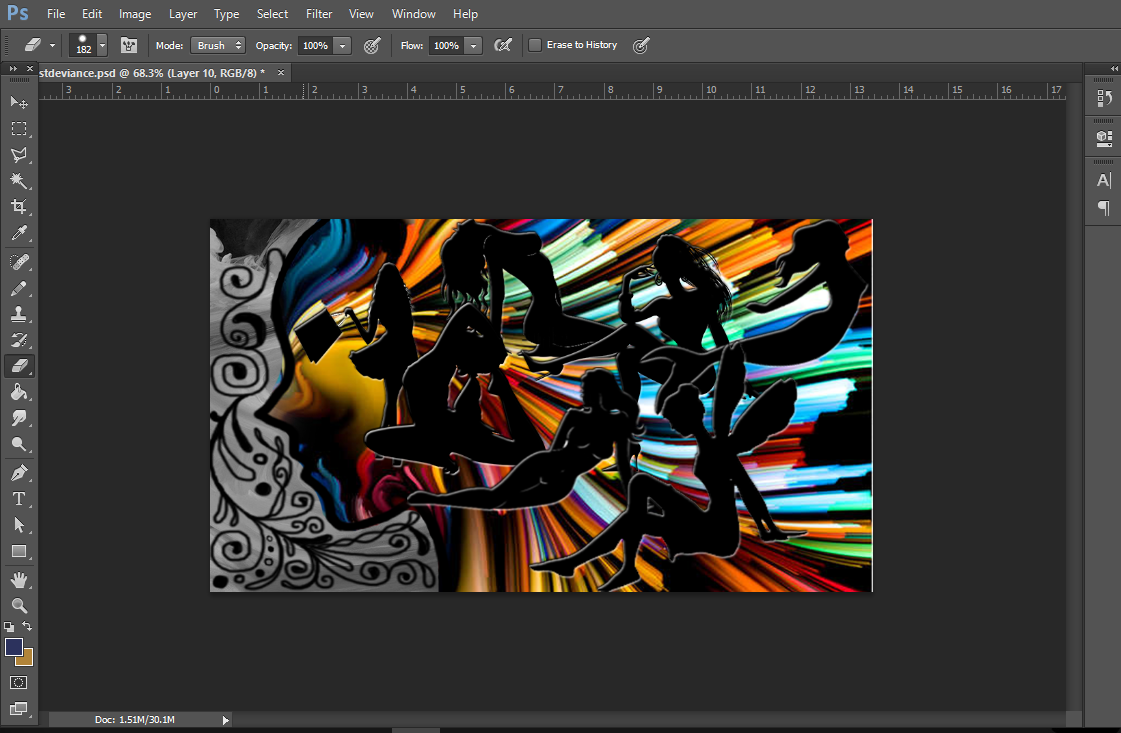Toggle pressure for opacity
This screenshot has width=1121, height=733.
372,45
